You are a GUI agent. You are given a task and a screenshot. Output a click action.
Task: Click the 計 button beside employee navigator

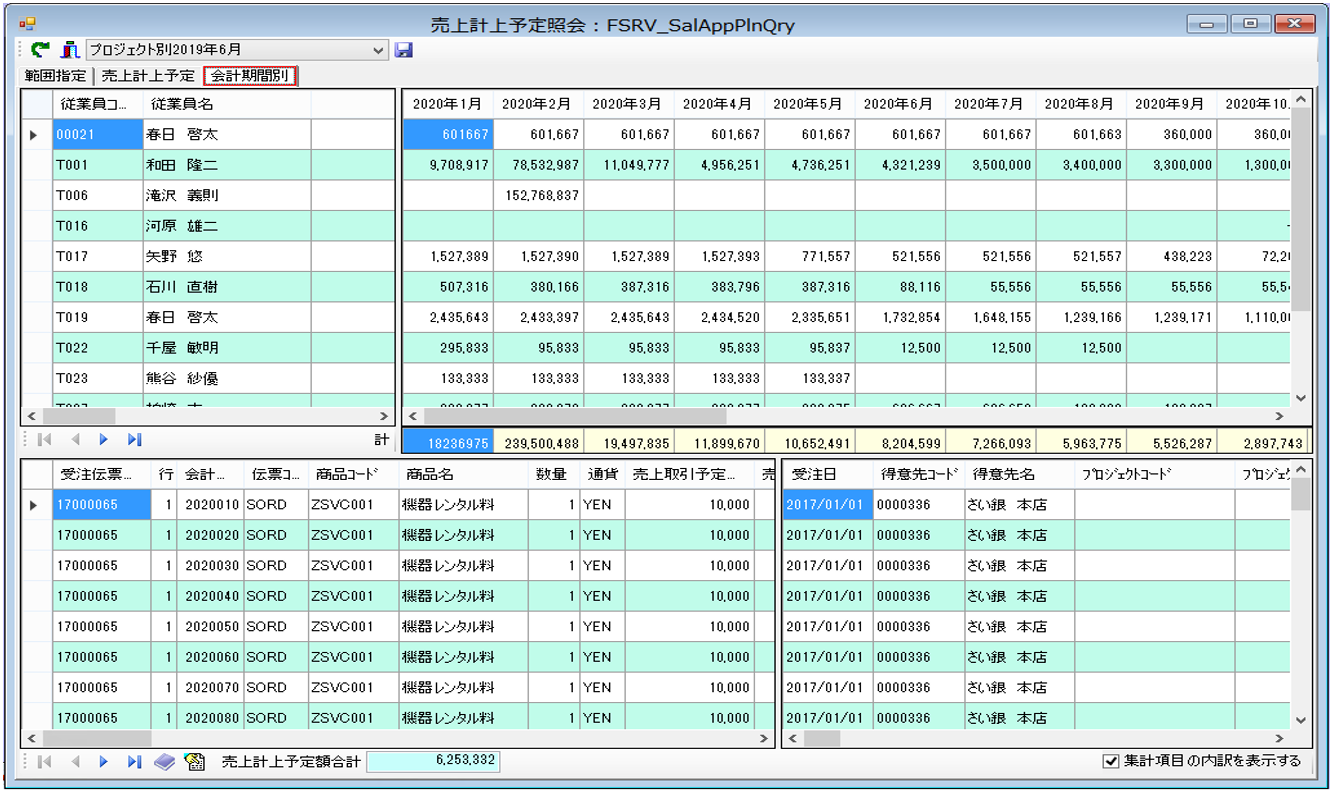[x=381, y=439]
